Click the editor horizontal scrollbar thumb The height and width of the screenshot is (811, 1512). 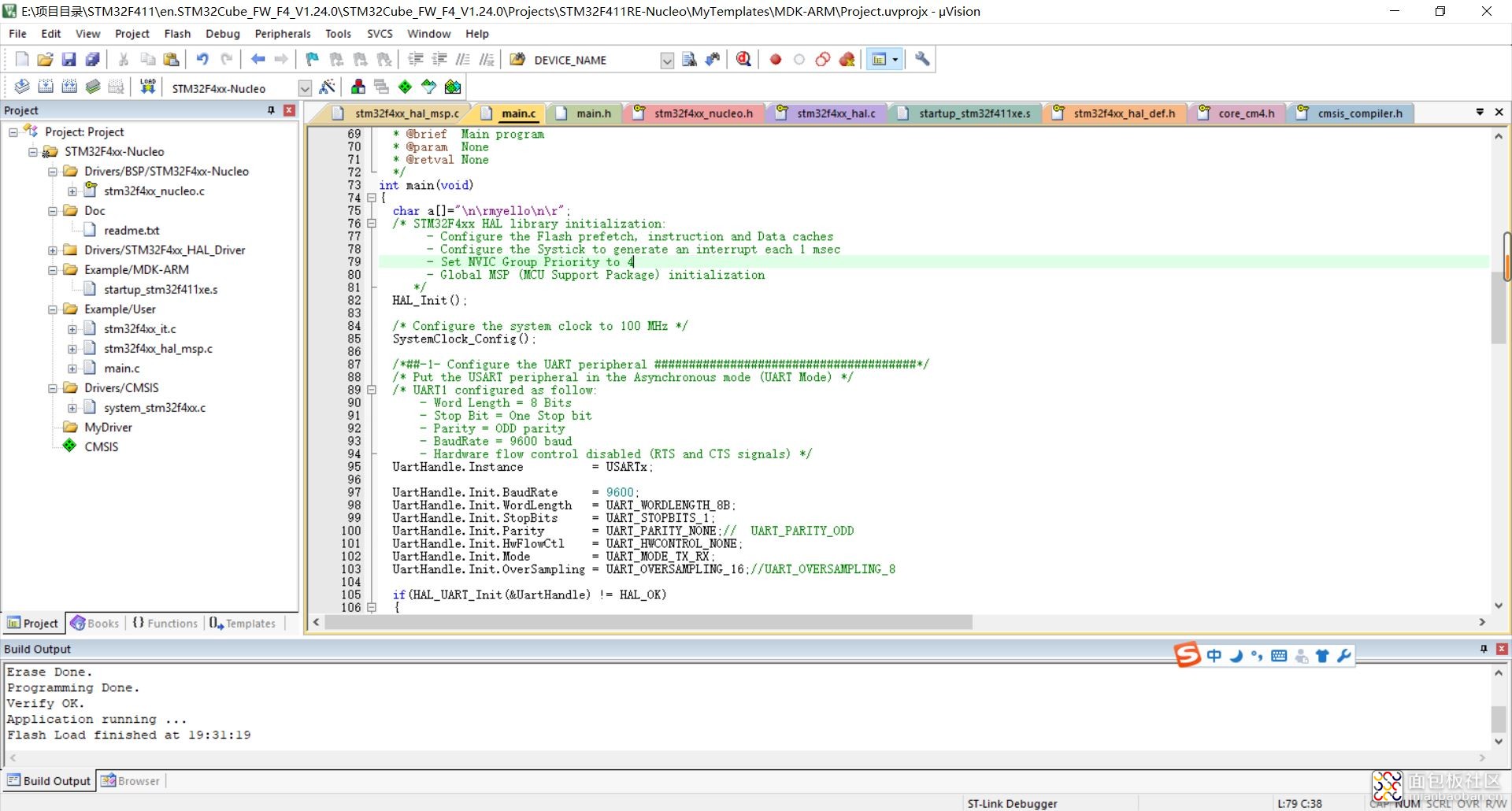point(648,622)
